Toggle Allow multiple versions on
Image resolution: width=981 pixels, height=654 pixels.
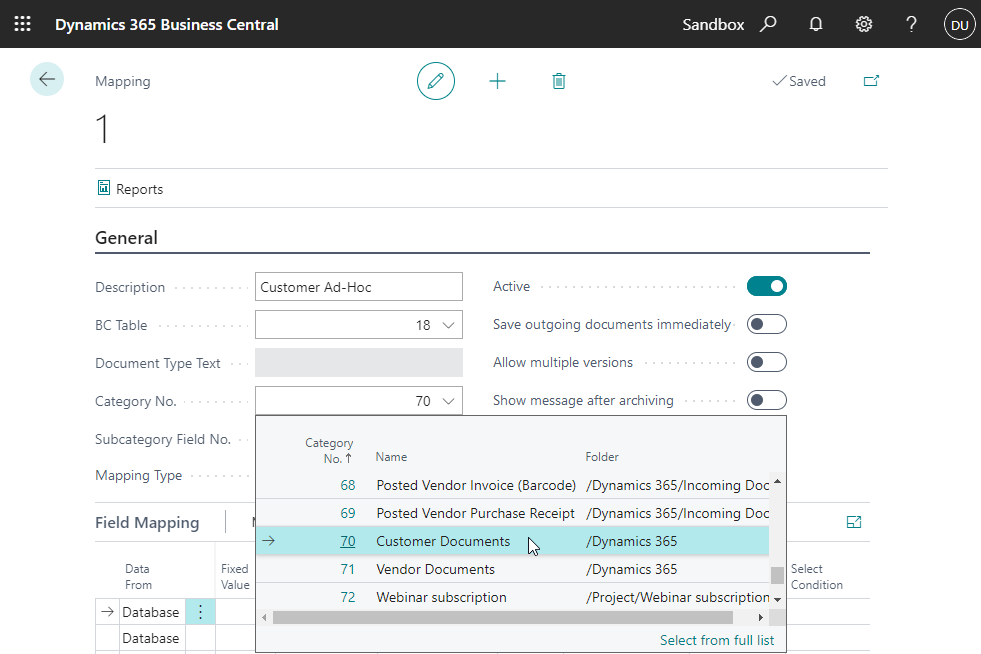[767, 362]
